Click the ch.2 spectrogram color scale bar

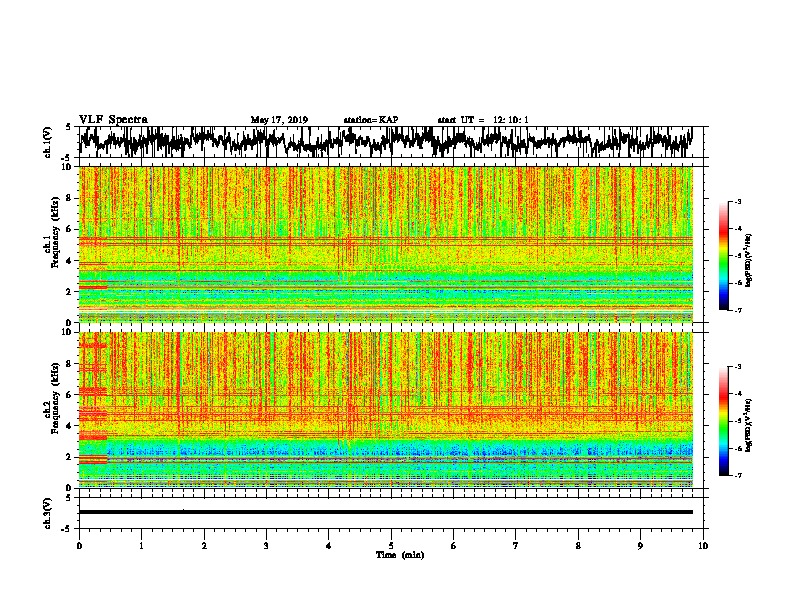click(x=724, y=421)
